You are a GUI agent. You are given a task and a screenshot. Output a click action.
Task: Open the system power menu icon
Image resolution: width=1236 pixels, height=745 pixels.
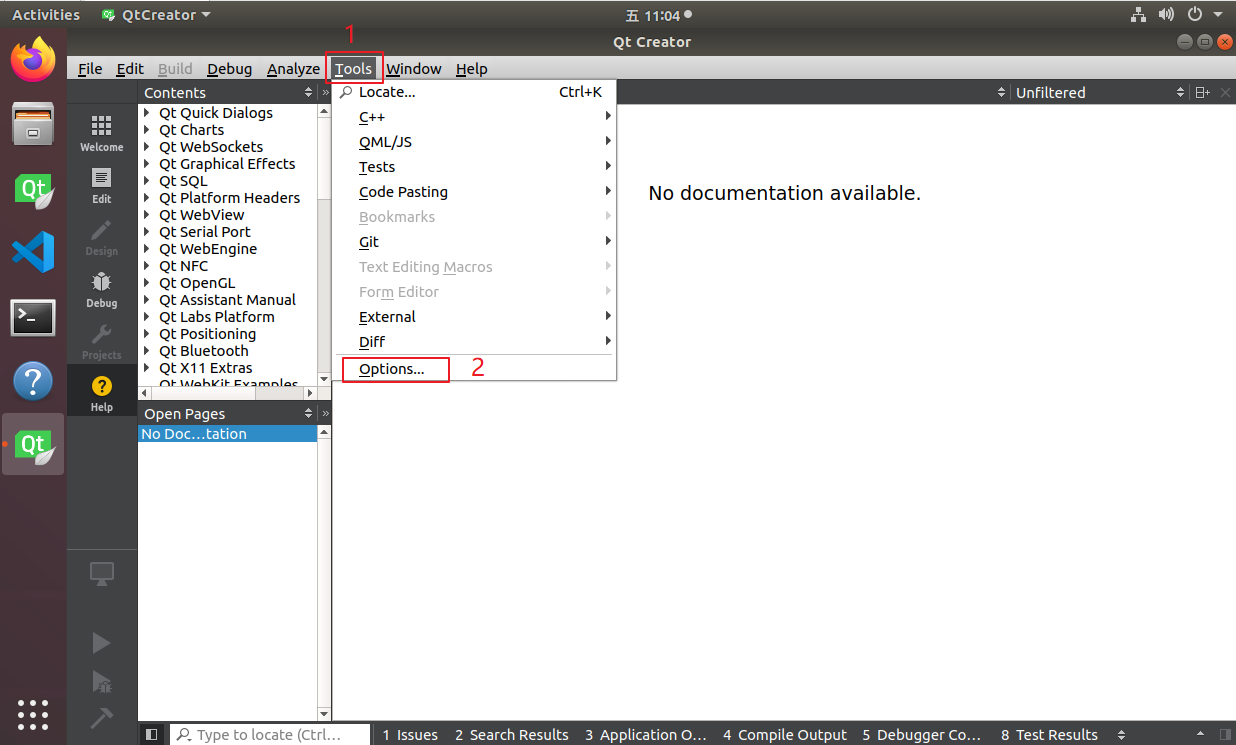coord(1194,14)
